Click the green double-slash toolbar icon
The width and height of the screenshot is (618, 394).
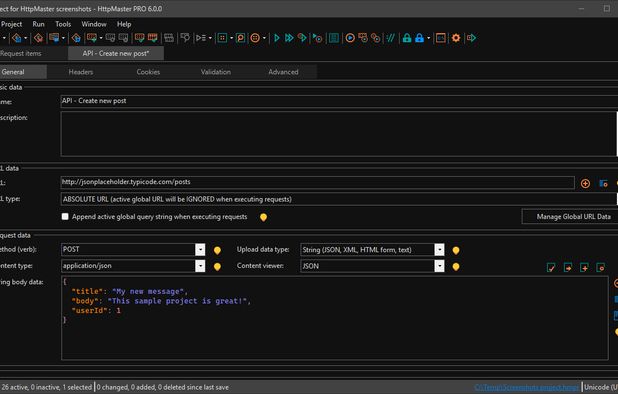pos(391,38)
